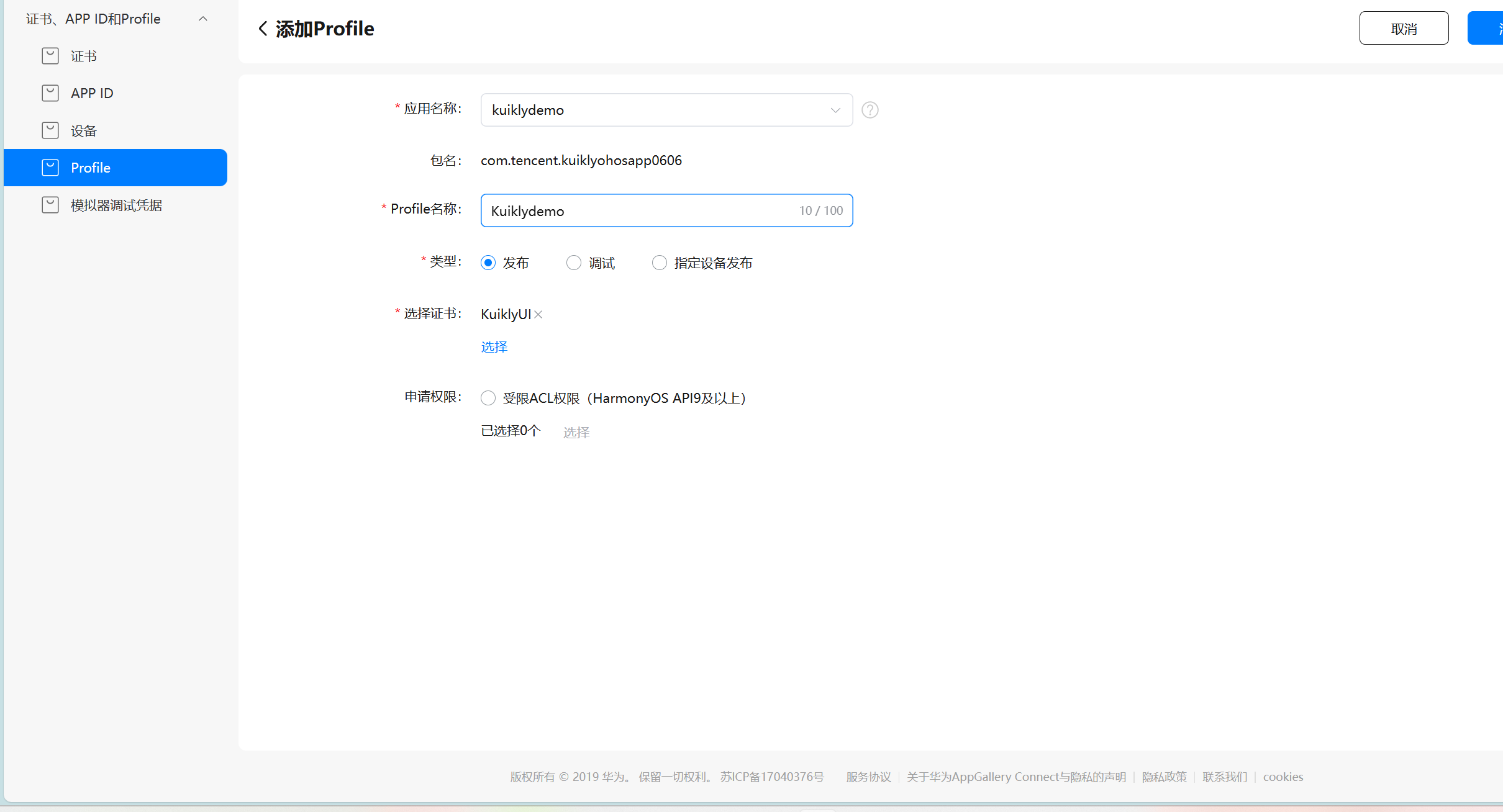Image resolution: width=1503 pixels, height=812 pixels.
Task: Collapse the 证书、APP ID和Profile section
Action: [203, 19]
